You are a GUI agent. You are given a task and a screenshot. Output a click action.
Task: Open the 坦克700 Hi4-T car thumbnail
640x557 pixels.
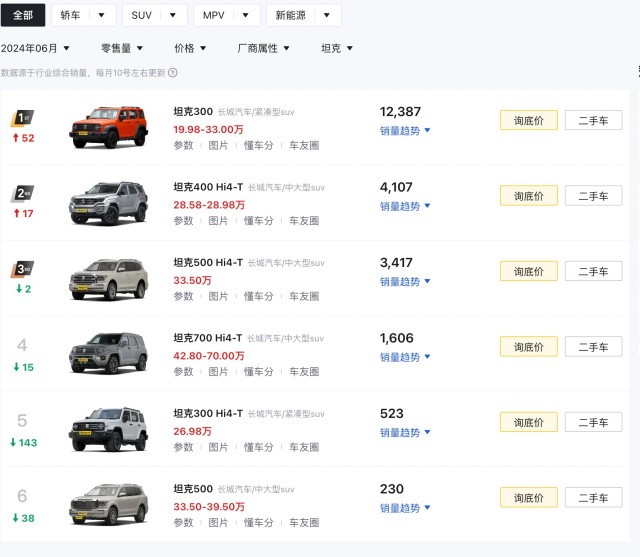109,353
